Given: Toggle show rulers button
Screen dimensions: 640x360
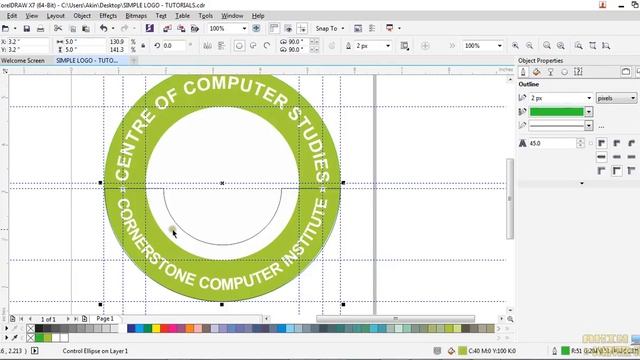Looking at the screenshot, I should (274, 28).
